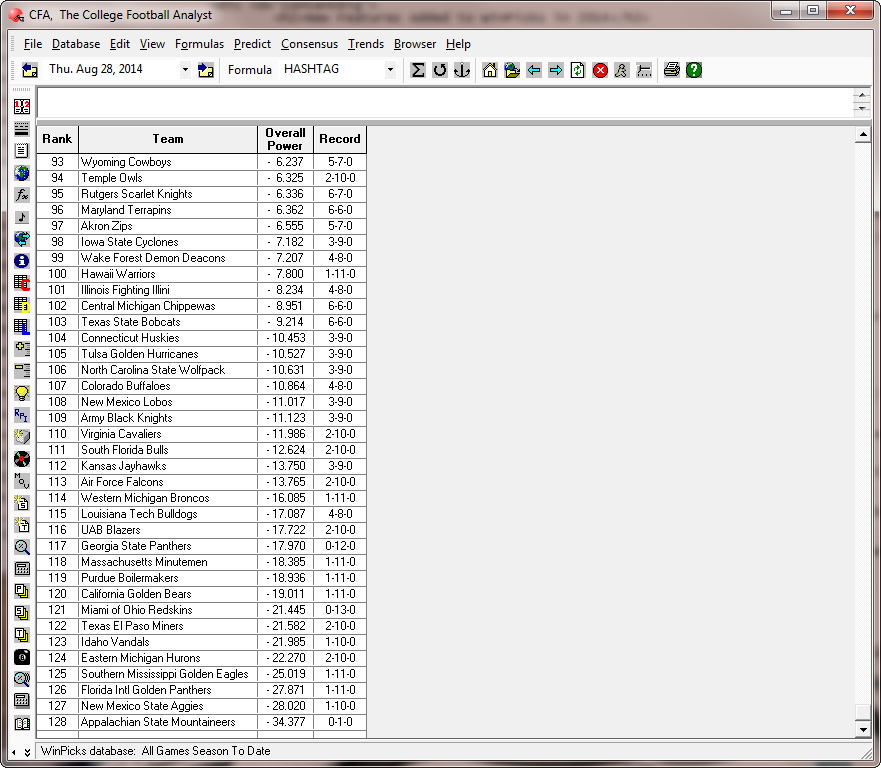
Task: Select the Hawaii Warriors team cell
Action: 168,274
